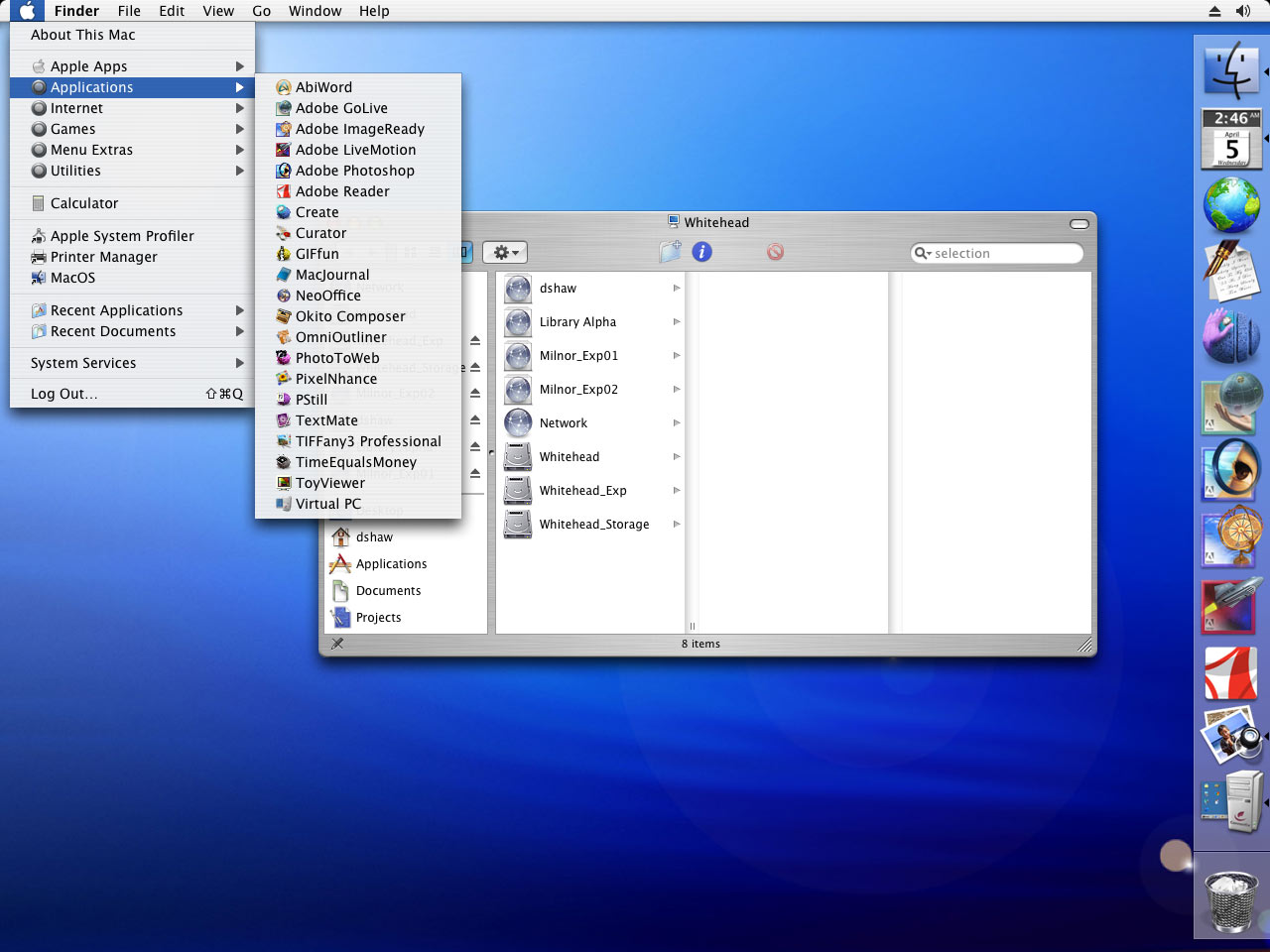
Task: Expand the Library Alpha column arrow
Action: tap(677, 321)
